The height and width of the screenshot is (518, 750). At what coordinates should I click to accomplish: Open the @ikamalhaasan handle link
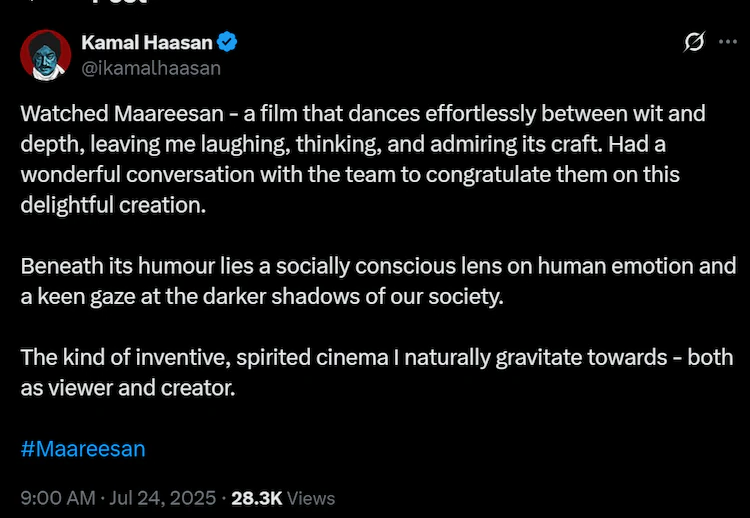click(x=151, y=68)
